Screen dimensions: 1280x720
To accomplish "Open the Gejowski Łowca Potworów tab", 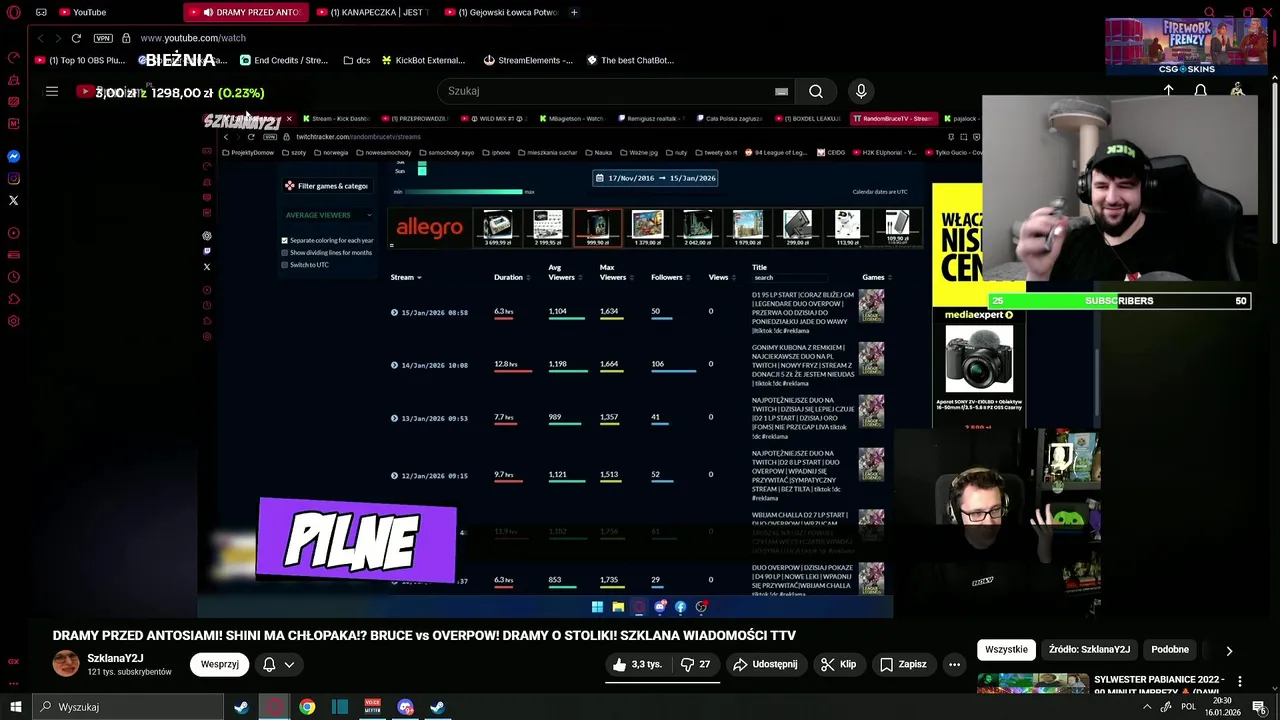I will (x=500, y=12).
